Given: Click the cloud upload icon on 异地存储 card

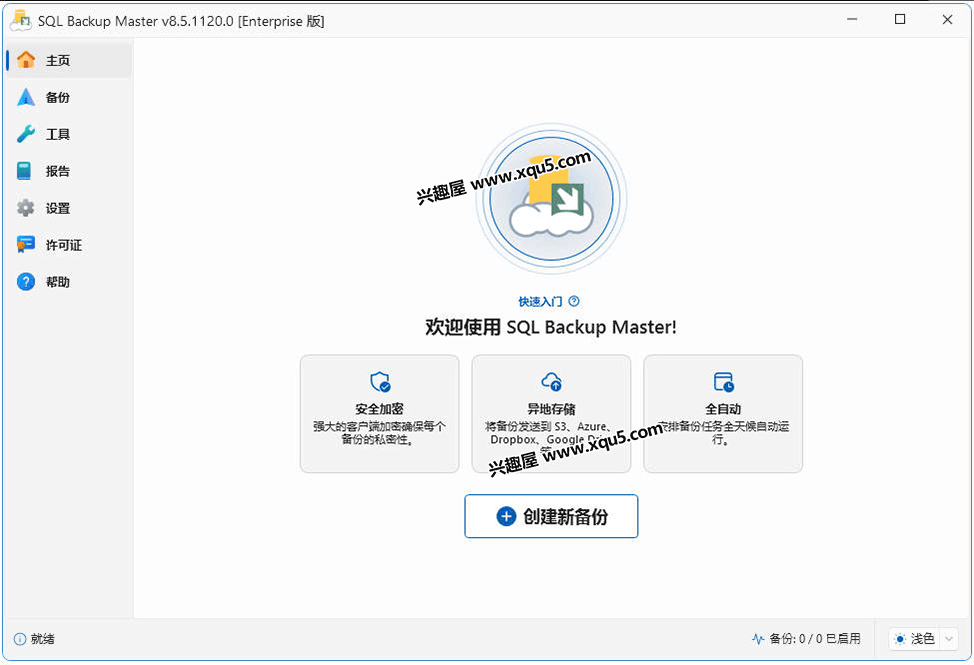Looking at the screenshot, I should [x=552, y=382].
